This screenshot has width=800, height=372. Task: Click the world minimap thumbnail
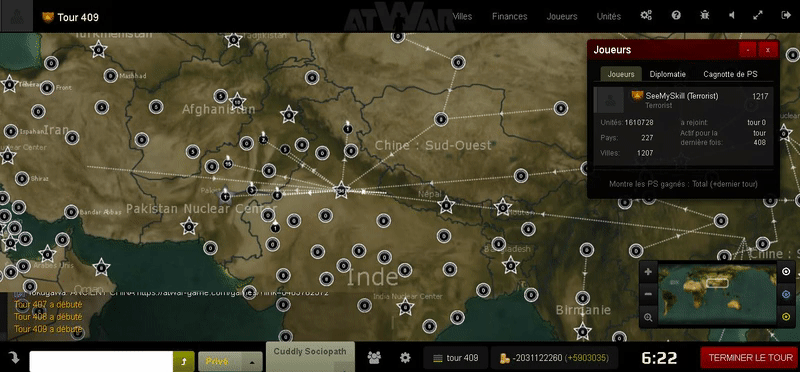[x=716, y=293]
